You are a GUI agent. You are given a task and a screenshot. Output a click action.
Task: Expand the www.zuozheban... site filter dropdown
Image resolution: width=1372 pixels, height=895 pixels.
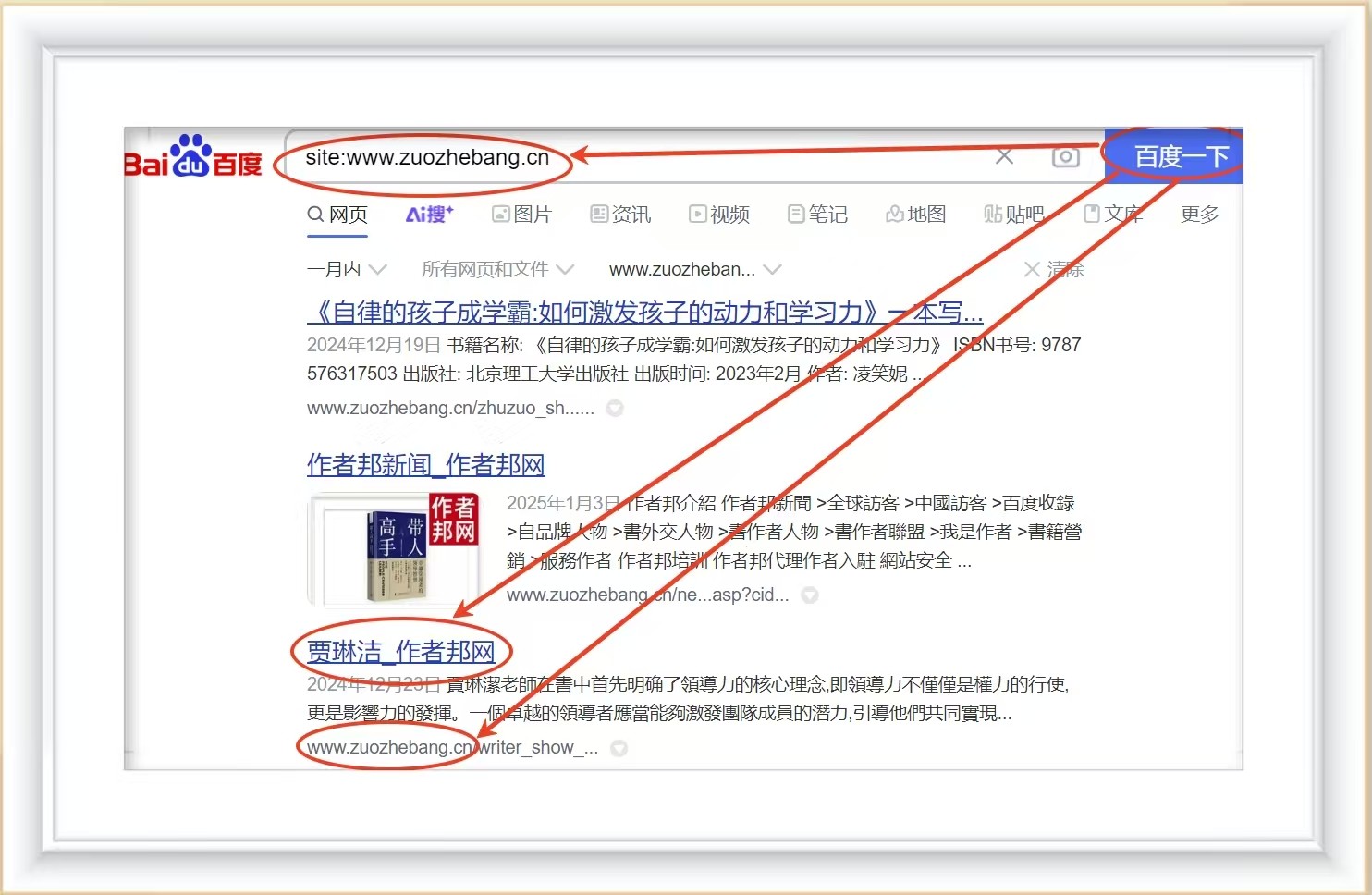click(x=694, y=269)
